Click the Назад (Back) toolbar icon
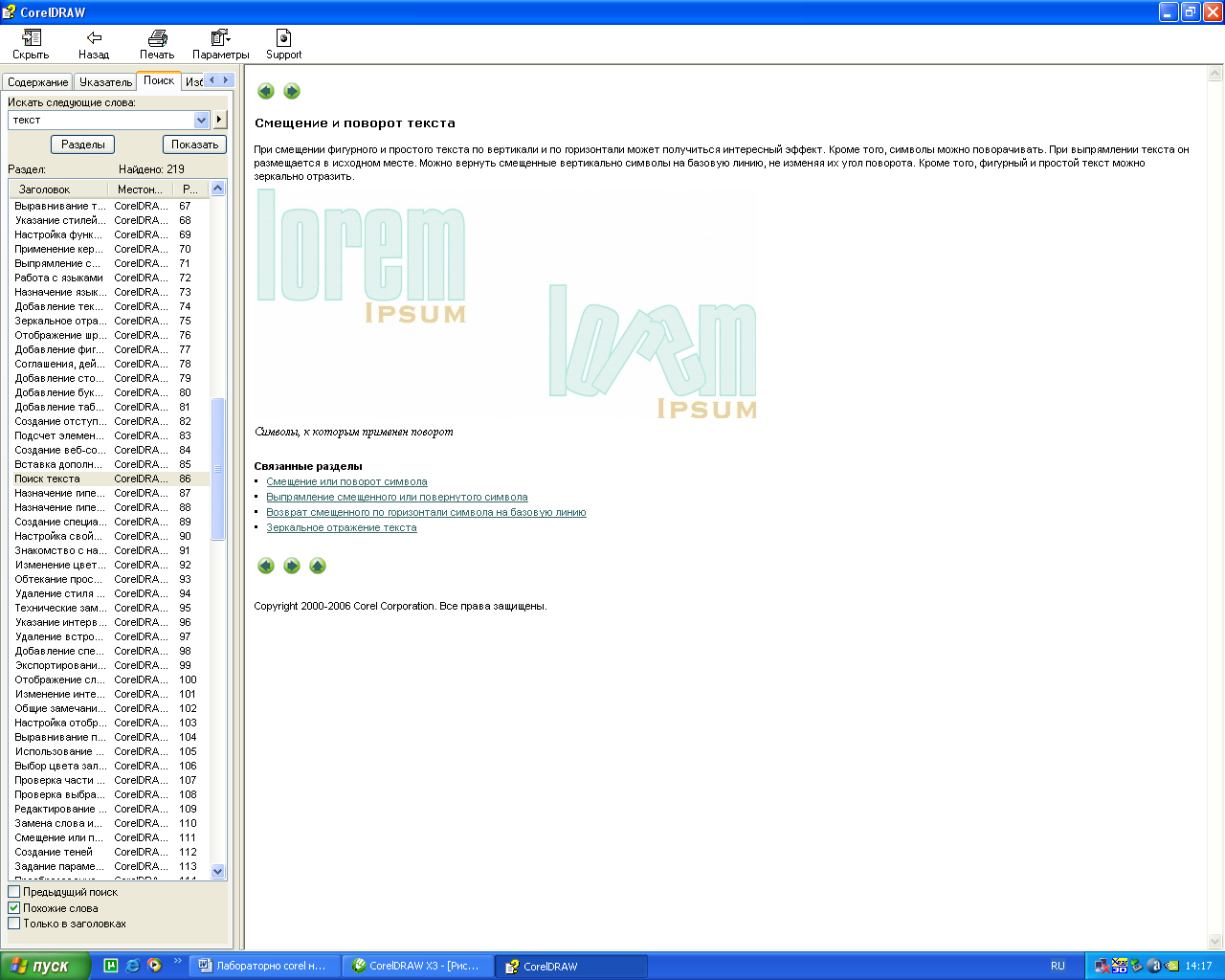 click(94, 44)
